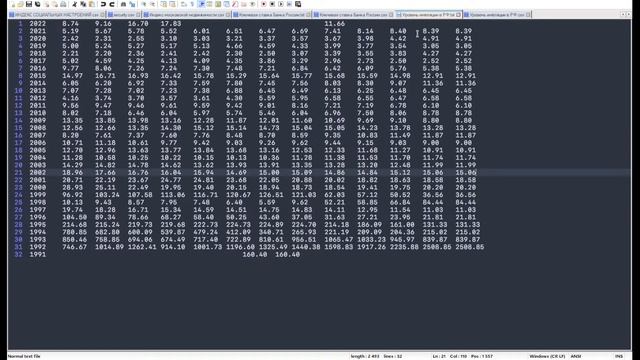Redo the last undone edit
The height and width of the screenshot is (360, 640).
[x=111, y=4]
